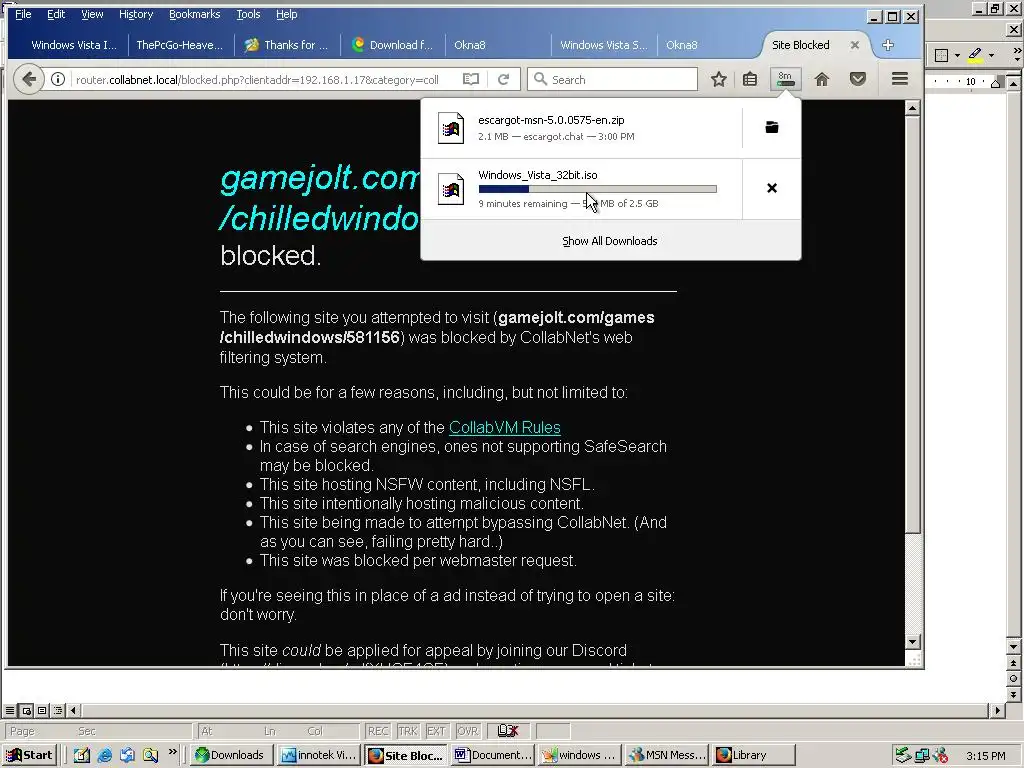Open containing folder for escargot-msn zip download
This screenshot has height=768, width=1024.
(x=771, y=127)
